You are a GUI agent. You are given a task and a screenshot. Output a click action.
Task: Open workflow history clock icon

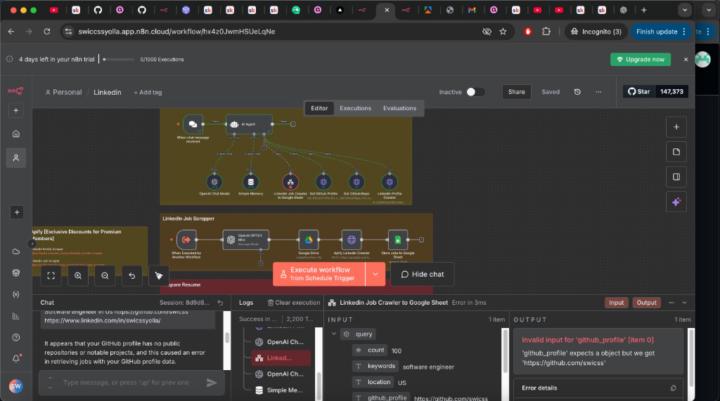577,92
